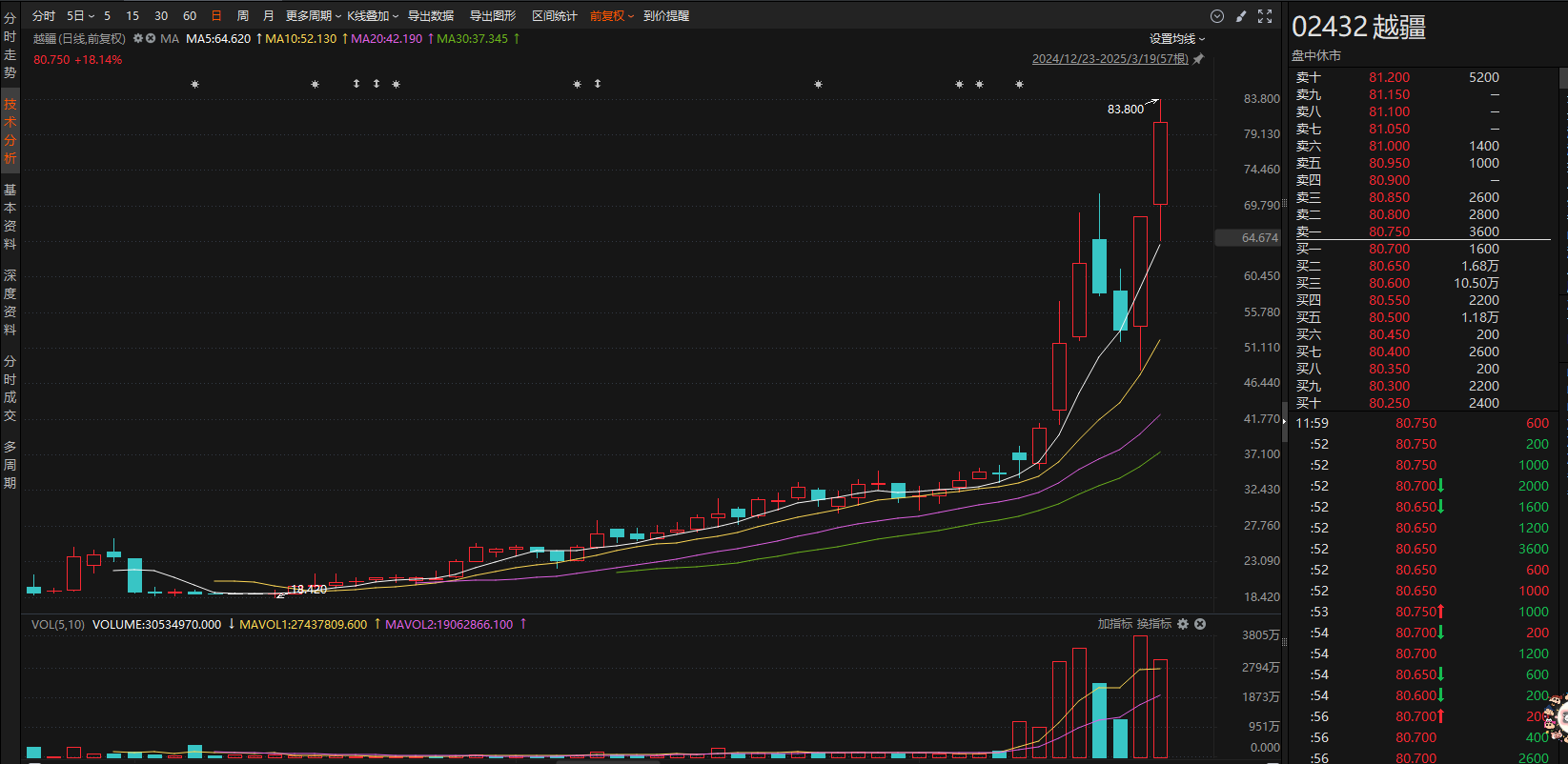Expand chart to fullscreen view
Viewport: 1568px width, 764px height.
click(1265, 16)
